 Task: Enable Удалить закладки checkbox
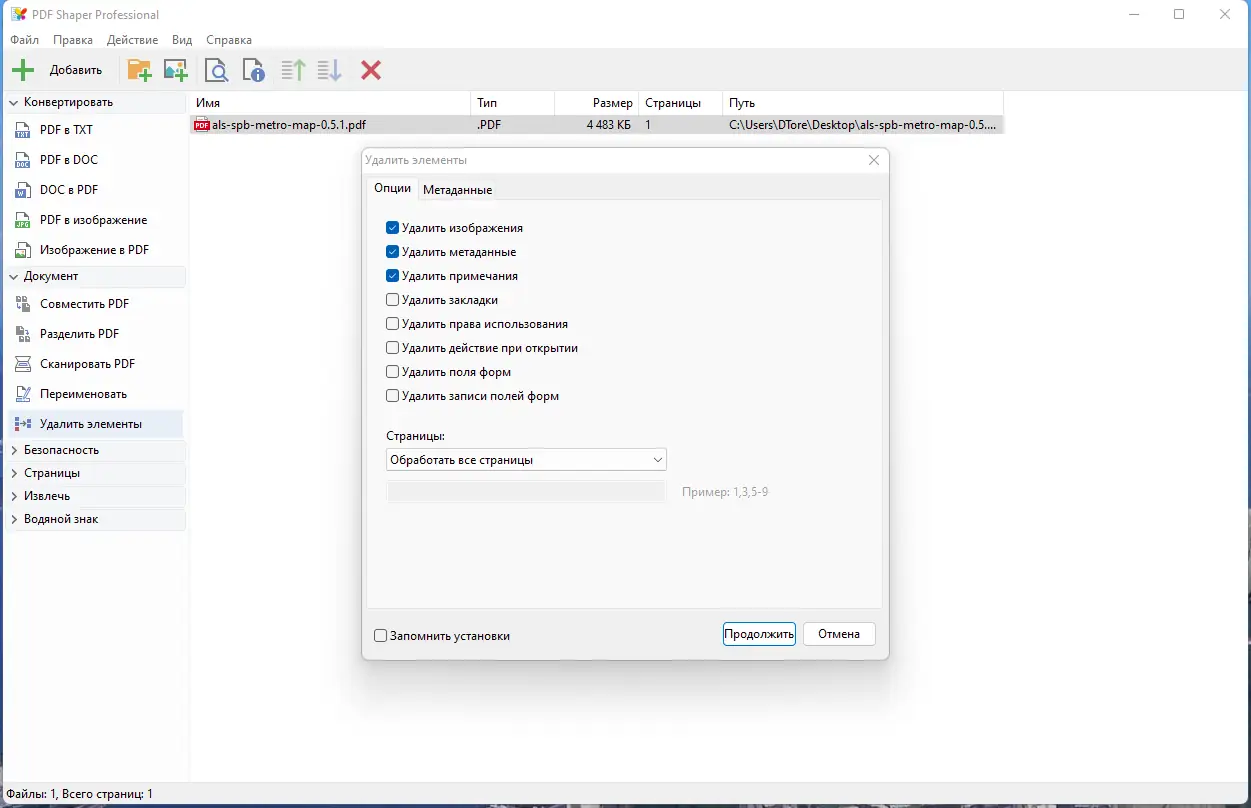[392, 300]
